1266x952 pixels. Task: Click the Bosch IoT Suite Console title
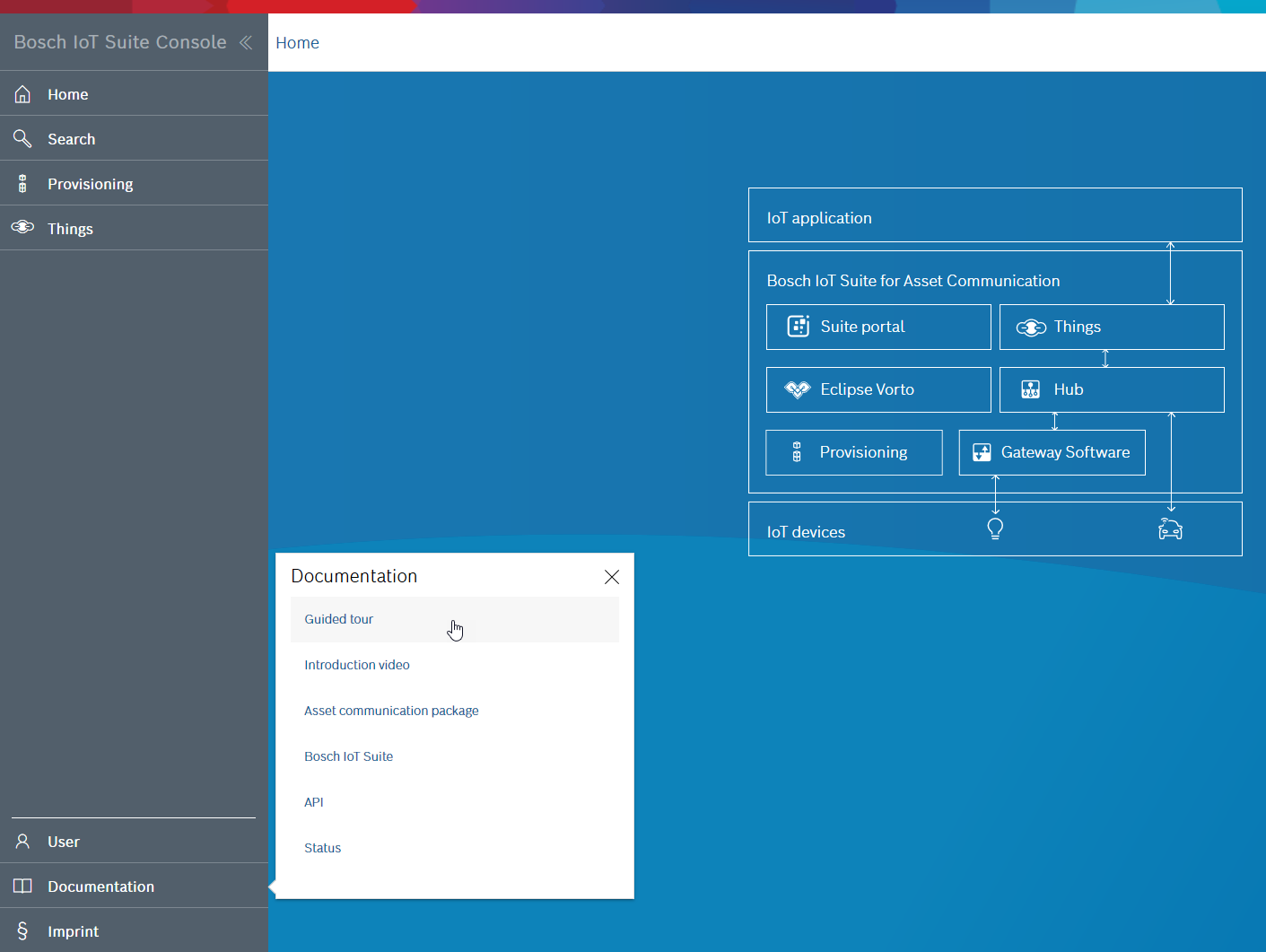pyautogui.click(x=120, y=42)
